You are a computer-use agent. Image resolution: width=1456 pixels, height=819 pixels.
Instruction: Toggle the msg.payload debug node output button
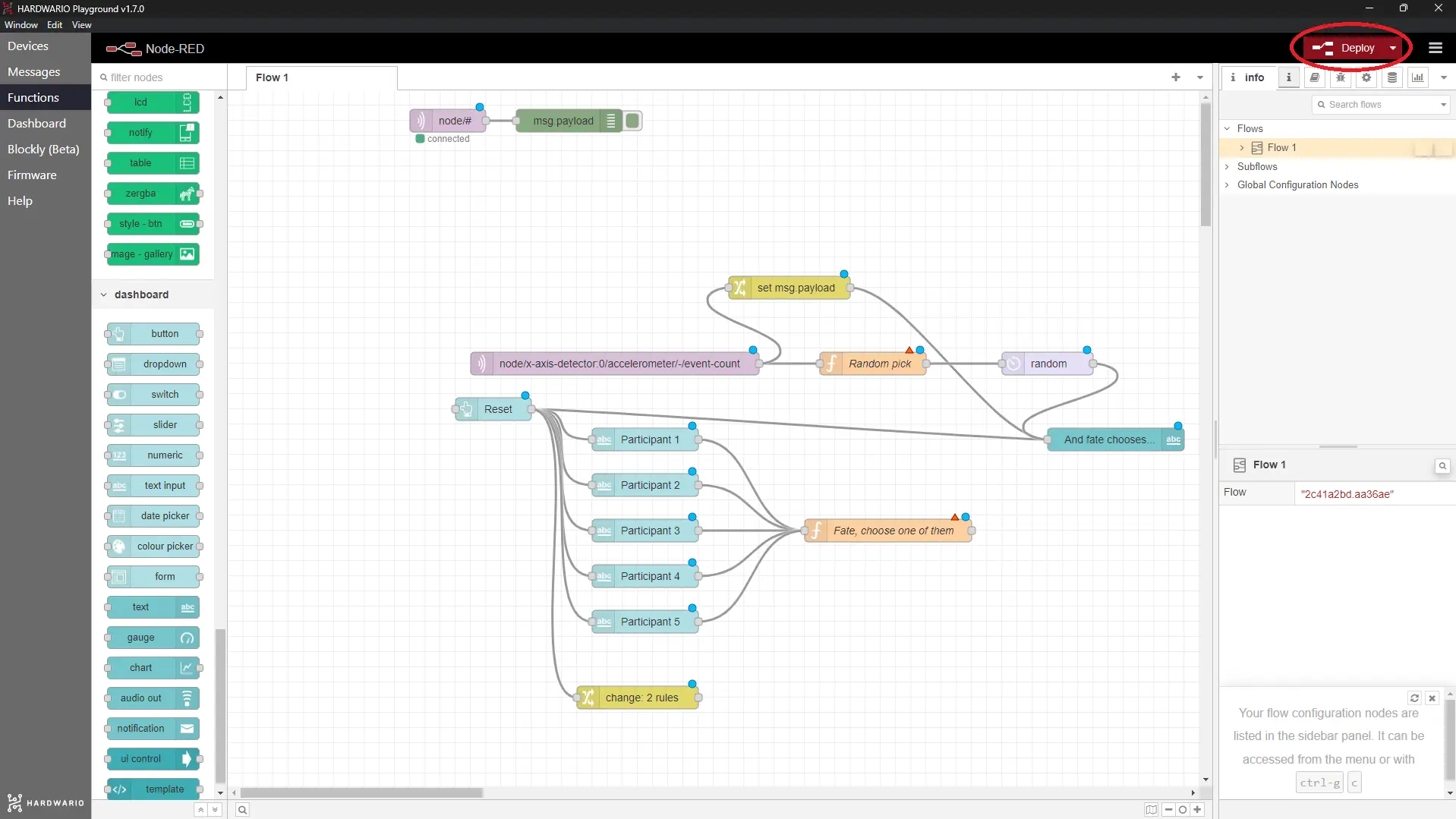pos(633,121)
